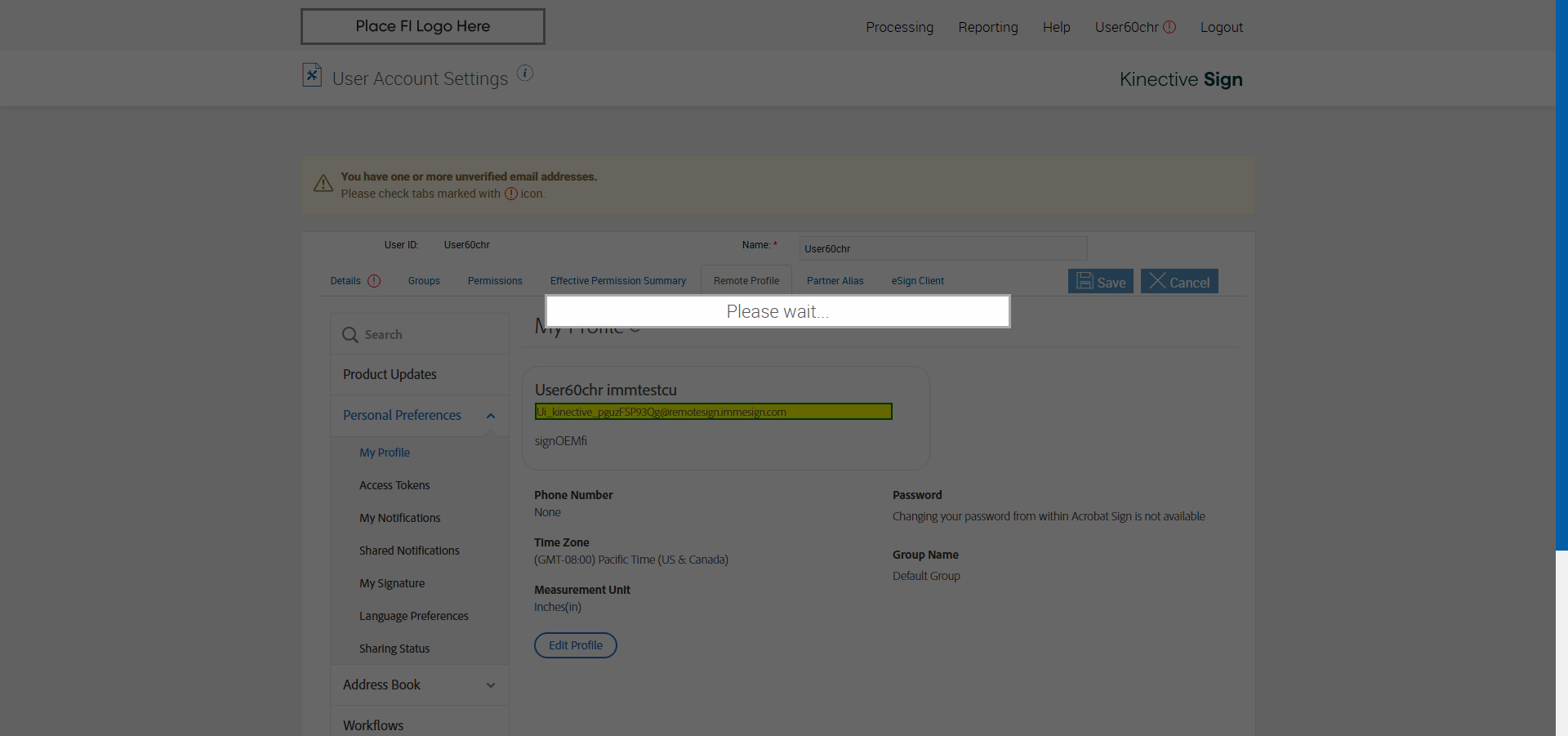Open the Workflows sidebar section
Viewport: 1568px width, 736px height.
point(373,725)
